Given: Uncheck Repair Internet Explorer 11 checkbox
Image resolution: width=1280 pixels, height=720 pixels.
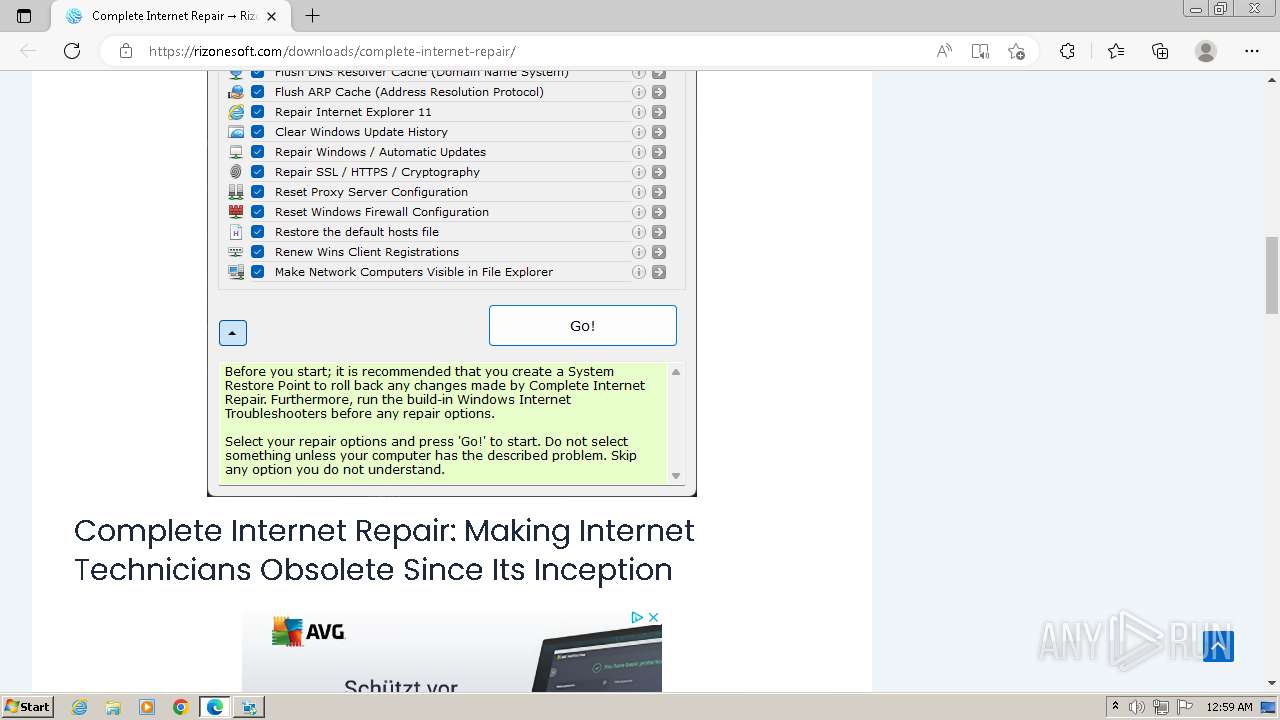Looking at the screenshot, I should click(257, 112).
